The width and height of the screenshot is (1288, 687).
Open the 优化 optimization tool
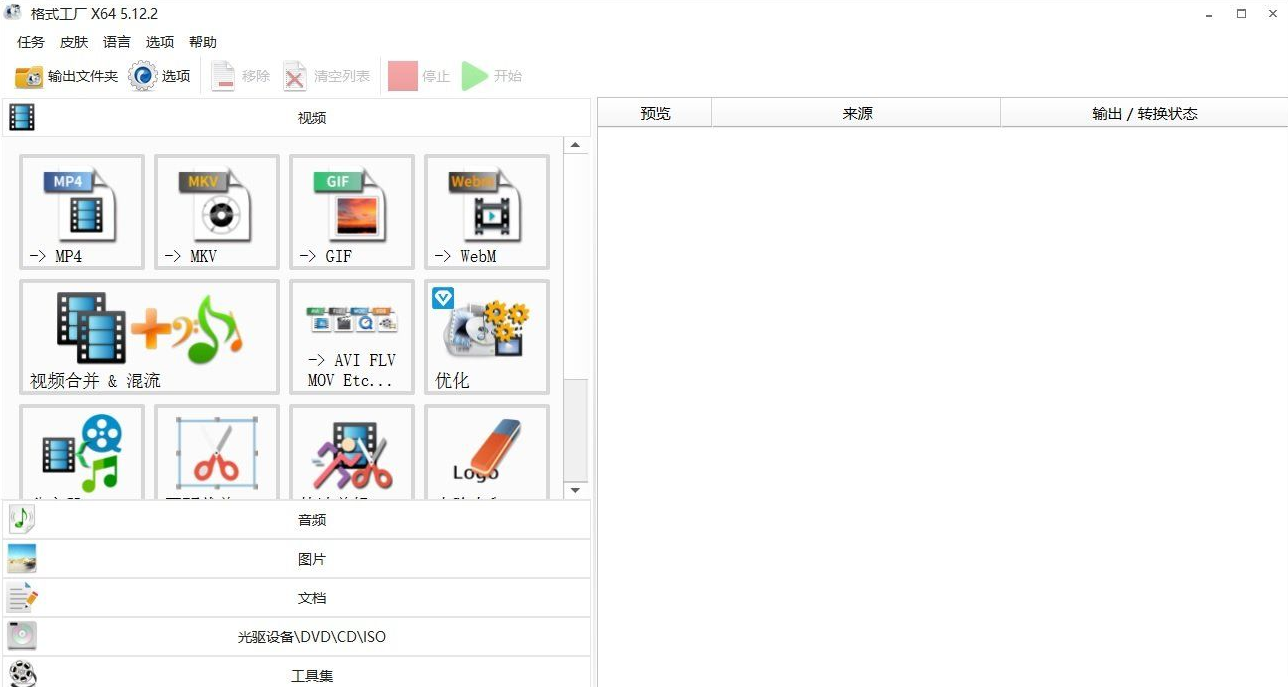pyautogui.click(x=486, y=336)
